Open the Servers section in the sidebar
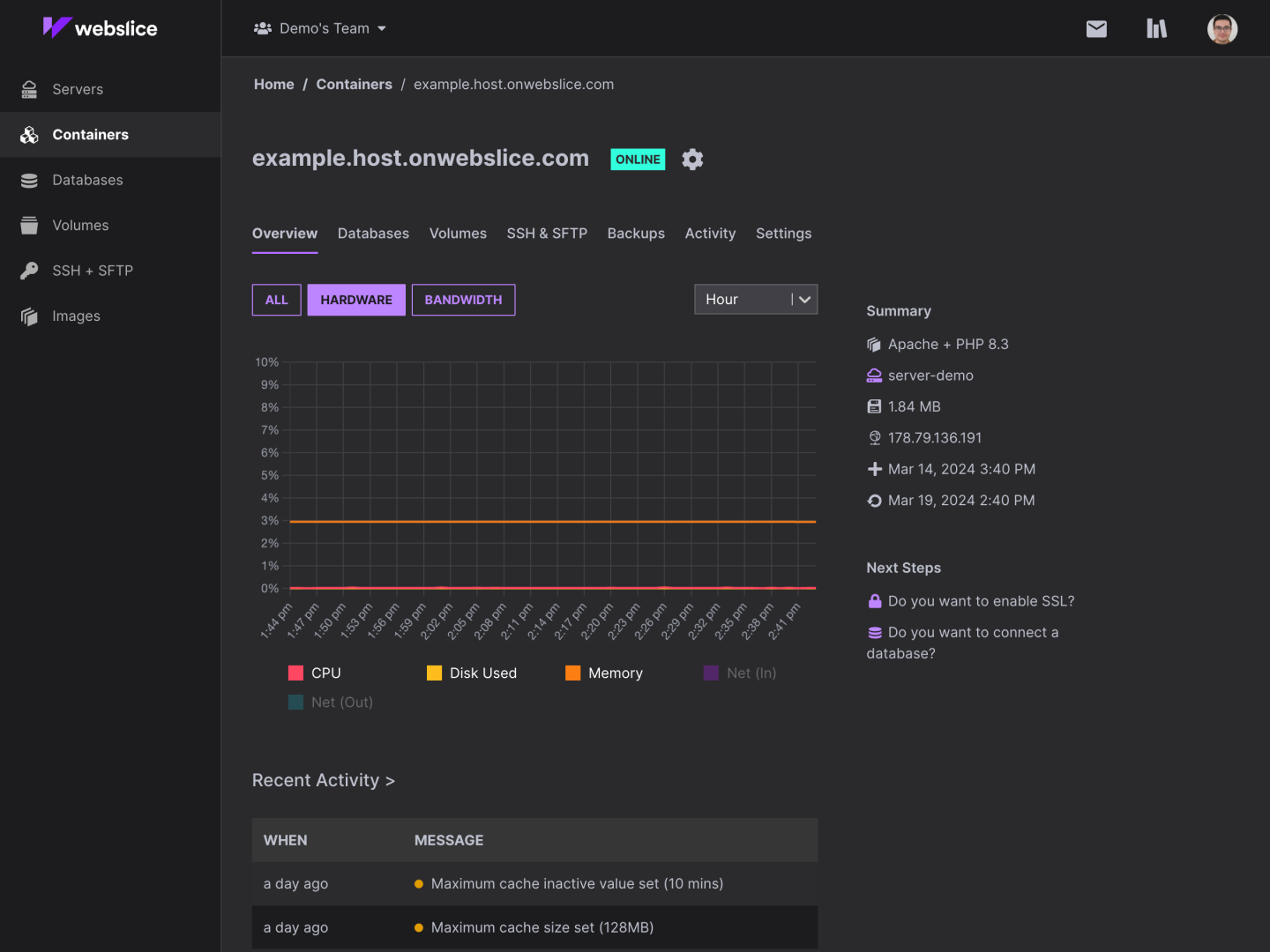 (78, 89)
